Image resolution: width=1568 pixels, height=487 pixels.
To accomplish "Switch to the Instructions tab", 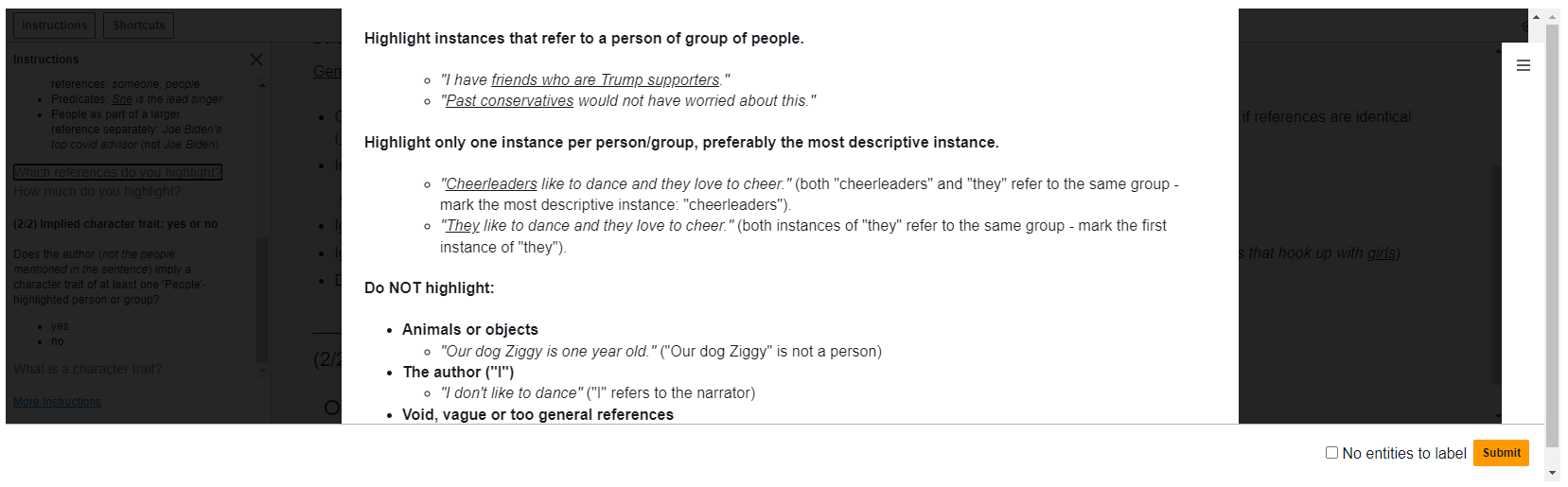I will (x=55, y=26).
